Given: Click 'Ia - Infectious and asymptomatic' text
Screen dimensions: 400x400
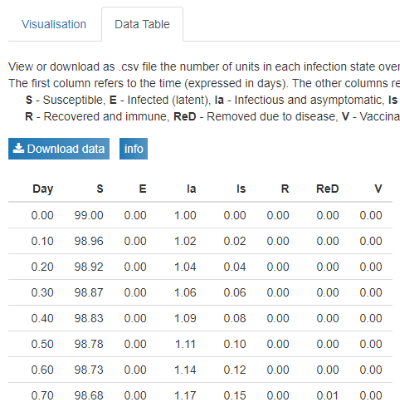Looking at the screenshot, I should [x=299, y=100].
